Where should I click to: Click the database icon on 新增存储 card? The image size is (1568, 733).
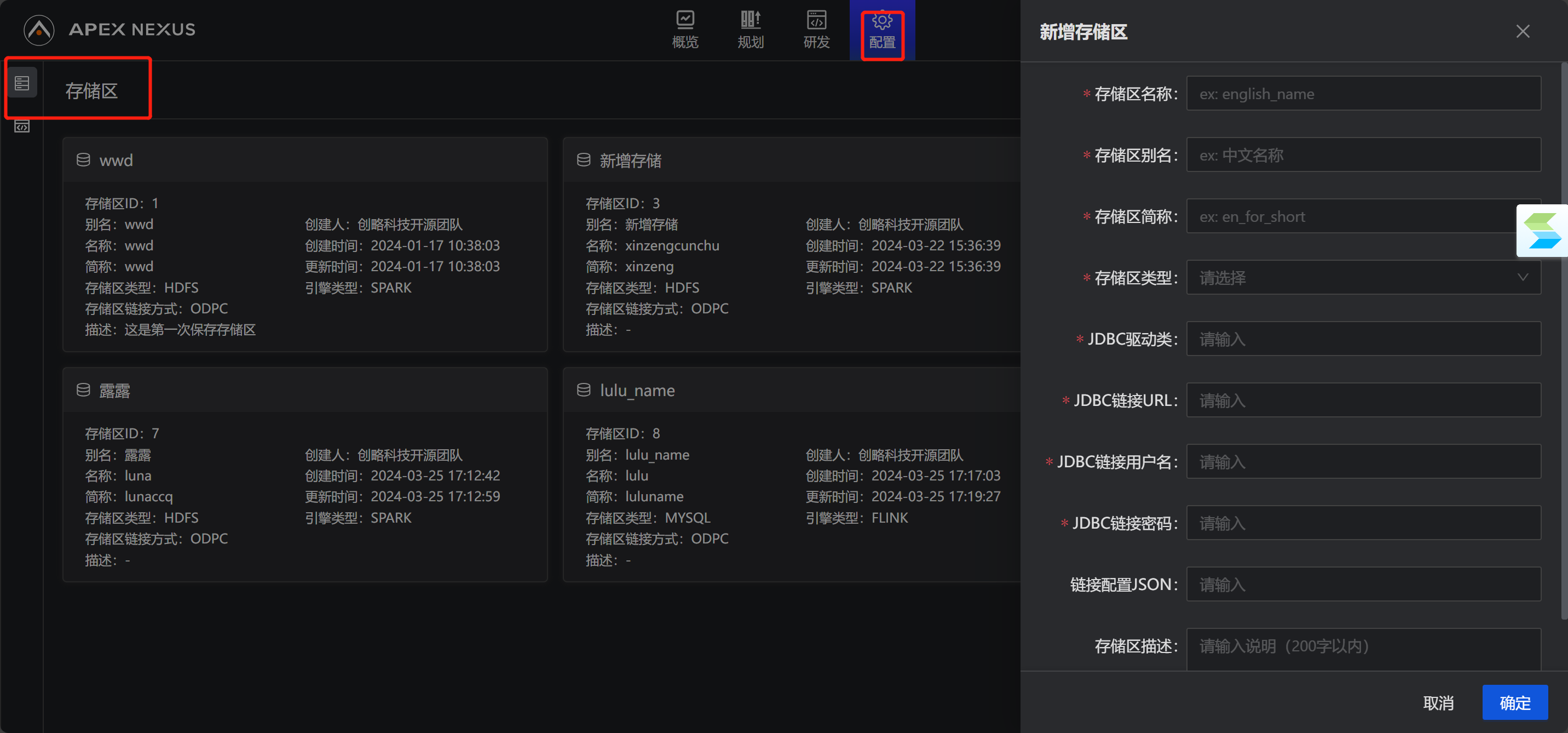pyautogui.click(x=584, y=159)
